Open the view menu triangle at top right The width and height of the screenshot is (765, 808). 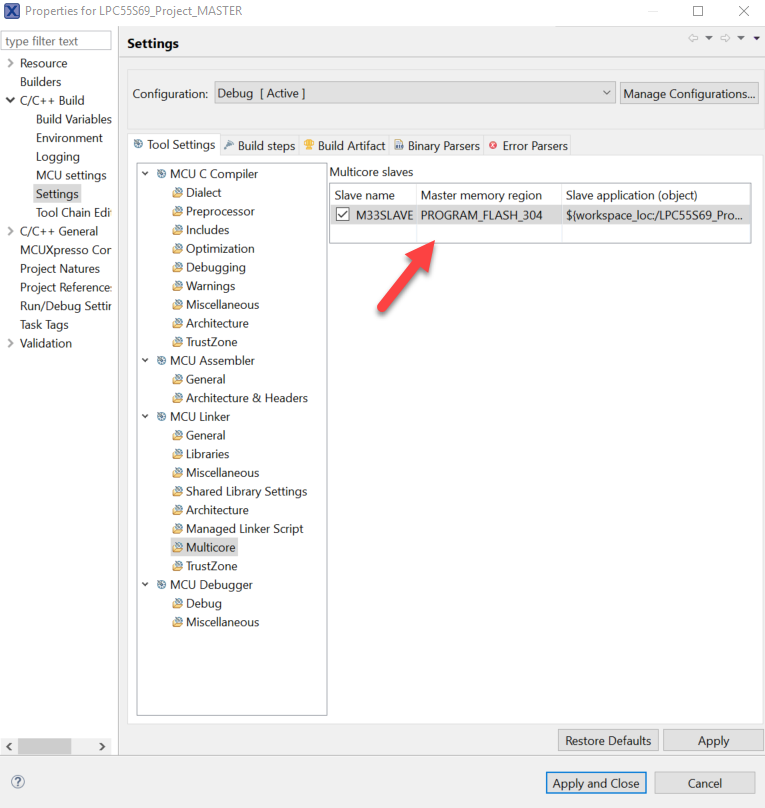(757, 38)
